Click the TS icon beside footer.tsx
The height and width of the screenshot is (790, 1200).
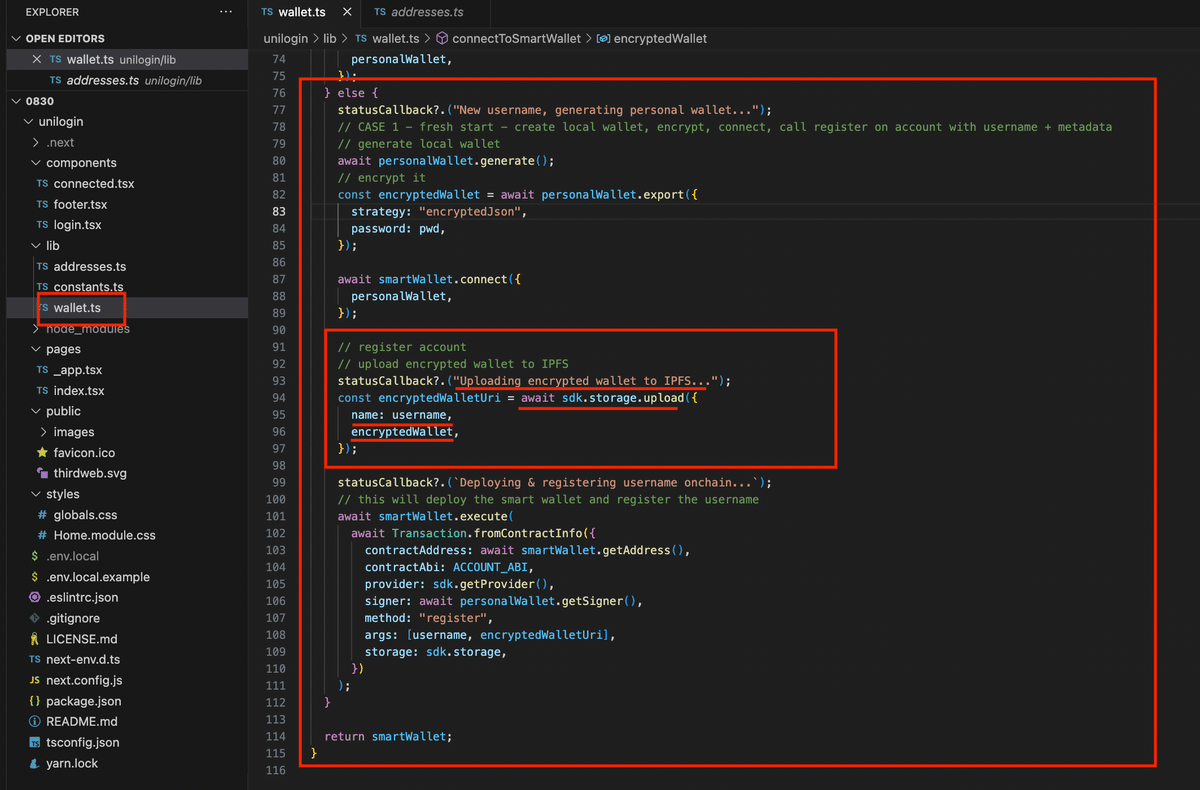42,204
